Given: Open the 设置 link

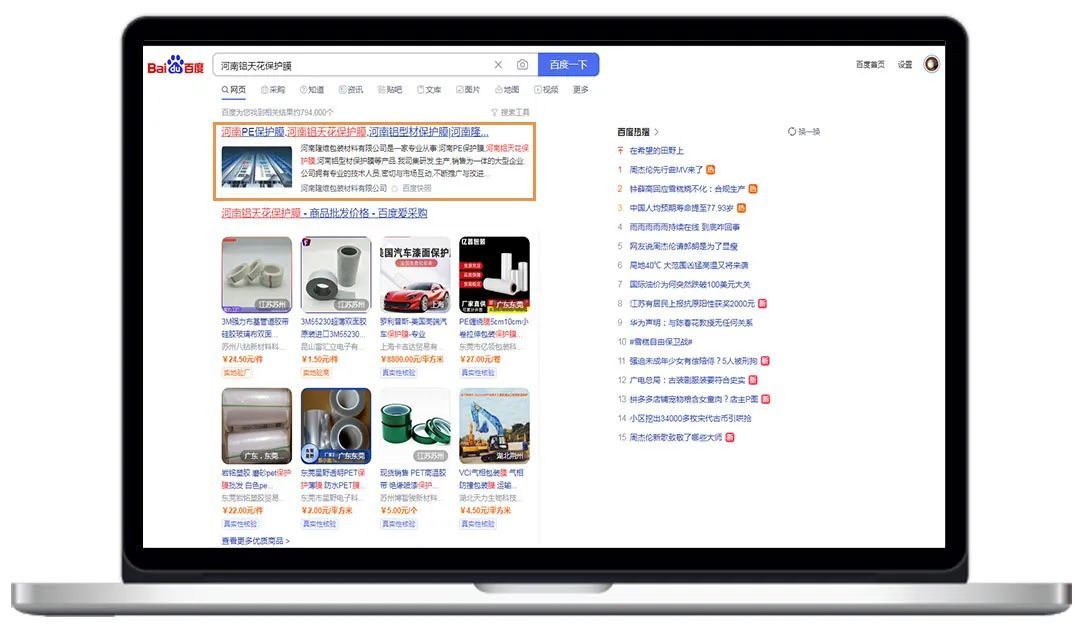Looking at the screenshot, I should (904, 65).
